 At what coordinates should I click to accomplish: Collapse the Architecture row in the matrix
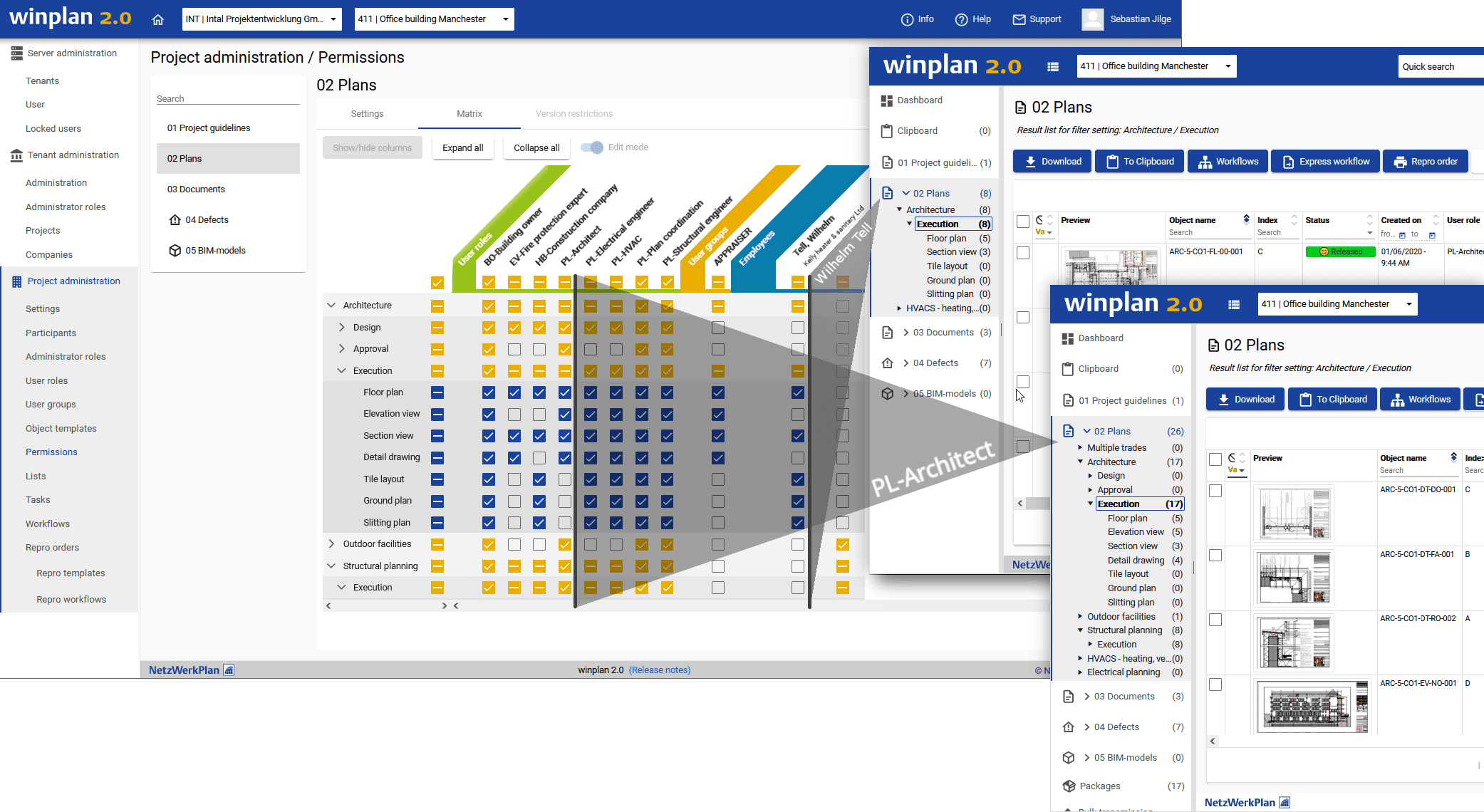pyautogui.click(x=331, y=306)
